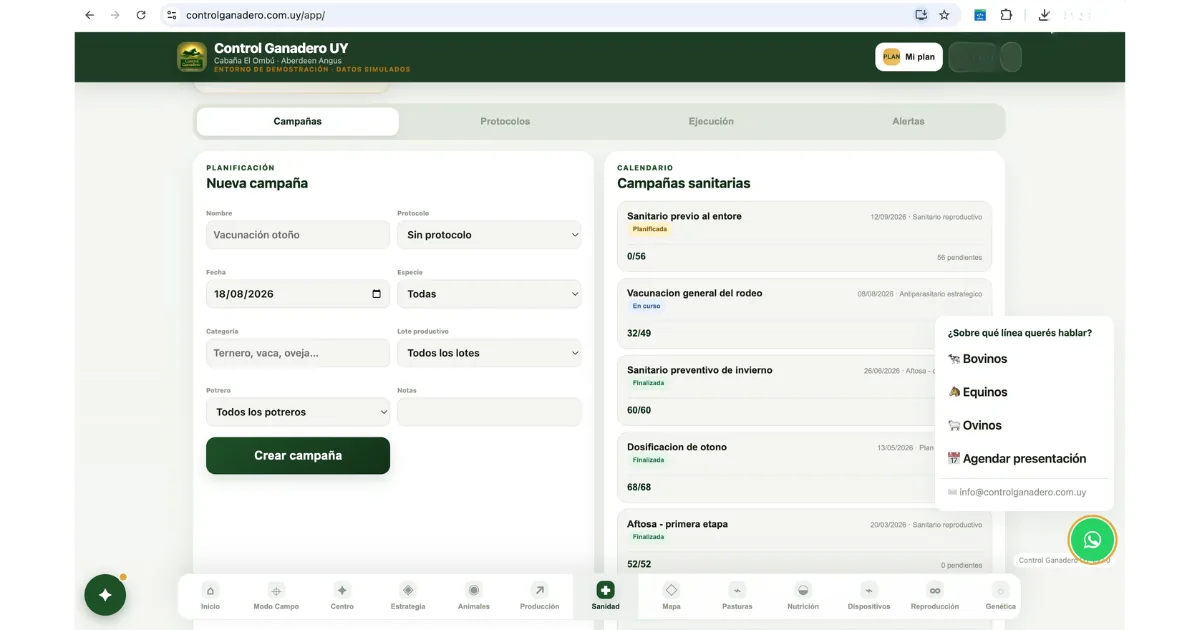Viewport: 1200px width, 630px height.
Task: Reload the page in the browser
Action: [141, 15]
